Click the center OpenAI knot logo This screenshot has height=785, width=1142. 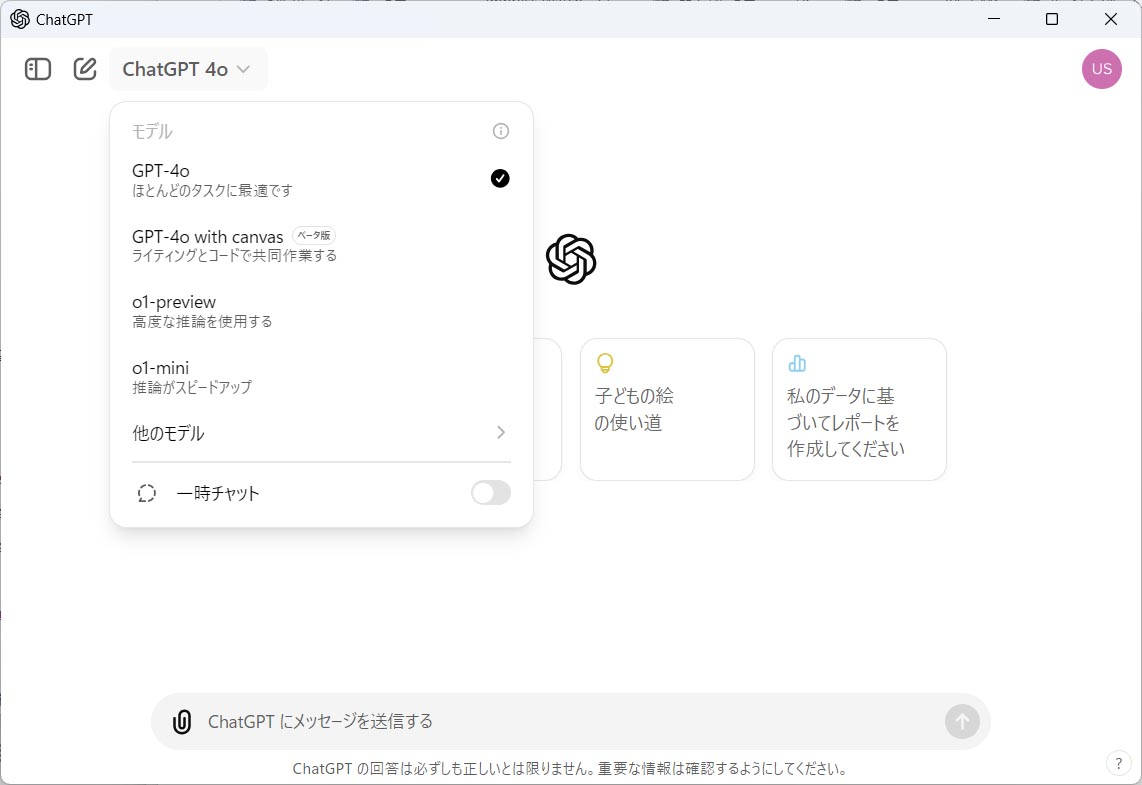click(x=571, y=259)
